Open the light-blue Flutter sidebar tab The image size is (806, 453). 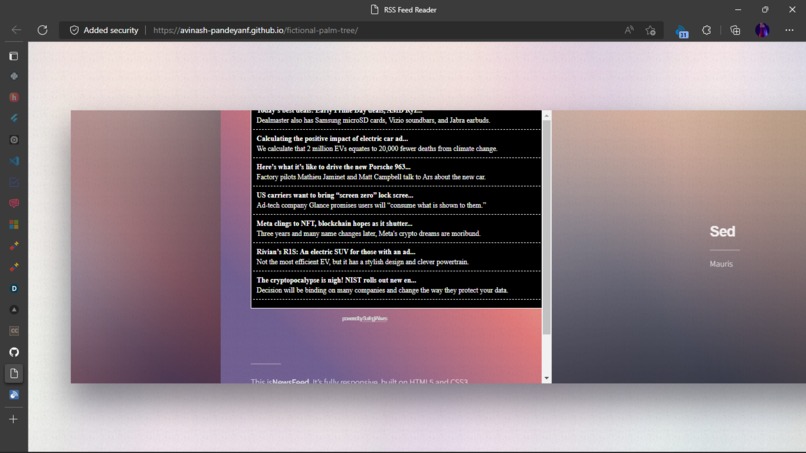point(14,118)
